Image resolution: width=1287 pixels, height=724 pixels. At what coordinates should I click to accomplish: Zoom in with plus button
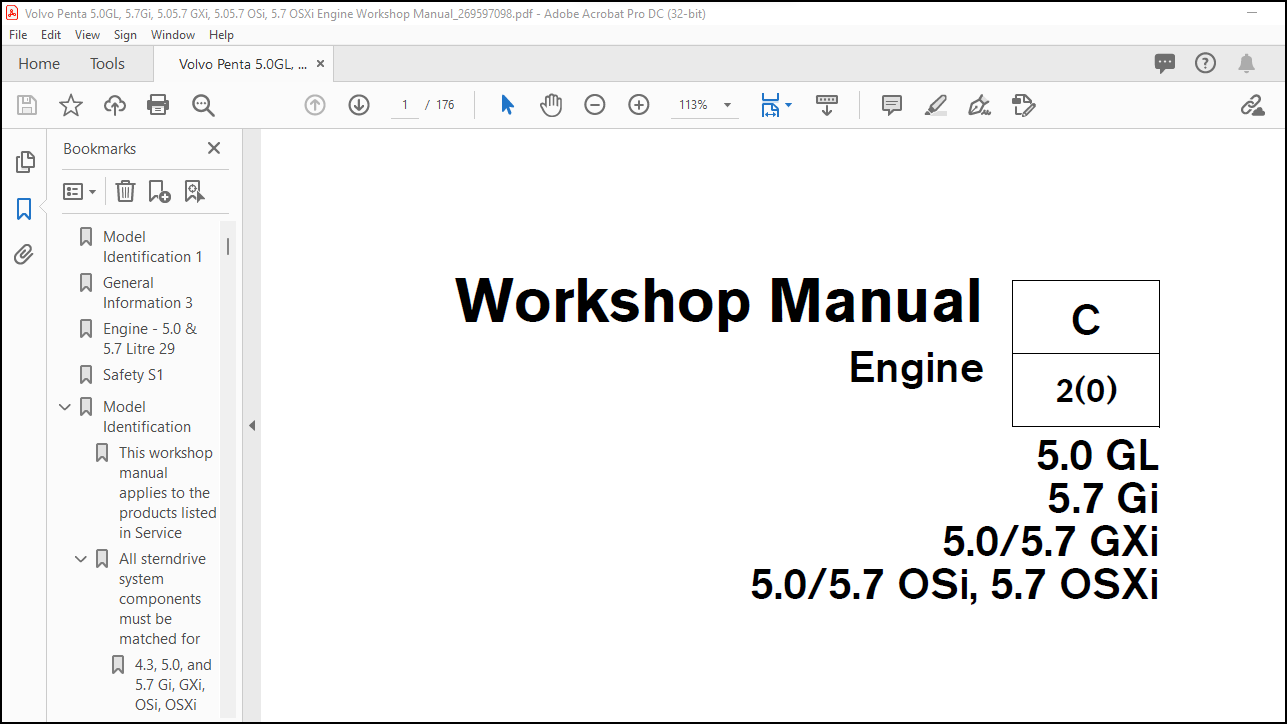click(639, 105)
